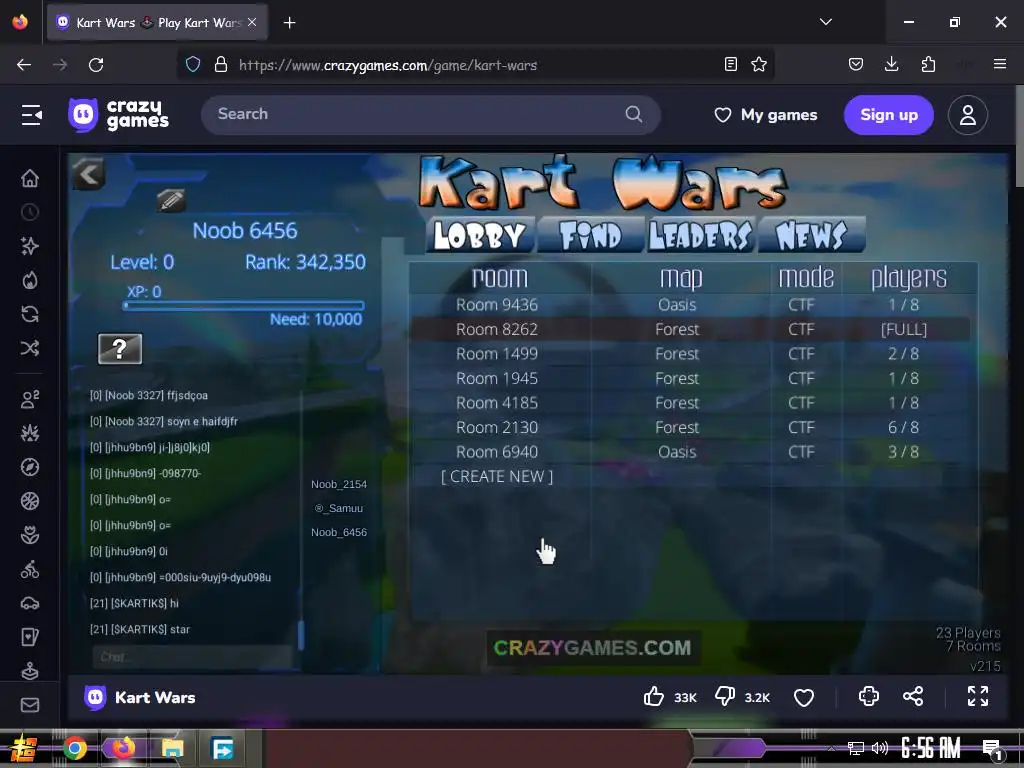Image resolution: width=1024 pixels, height=768 pixels.
Task: Add Kart Wars to favorites heart
Action: point(804,697)
